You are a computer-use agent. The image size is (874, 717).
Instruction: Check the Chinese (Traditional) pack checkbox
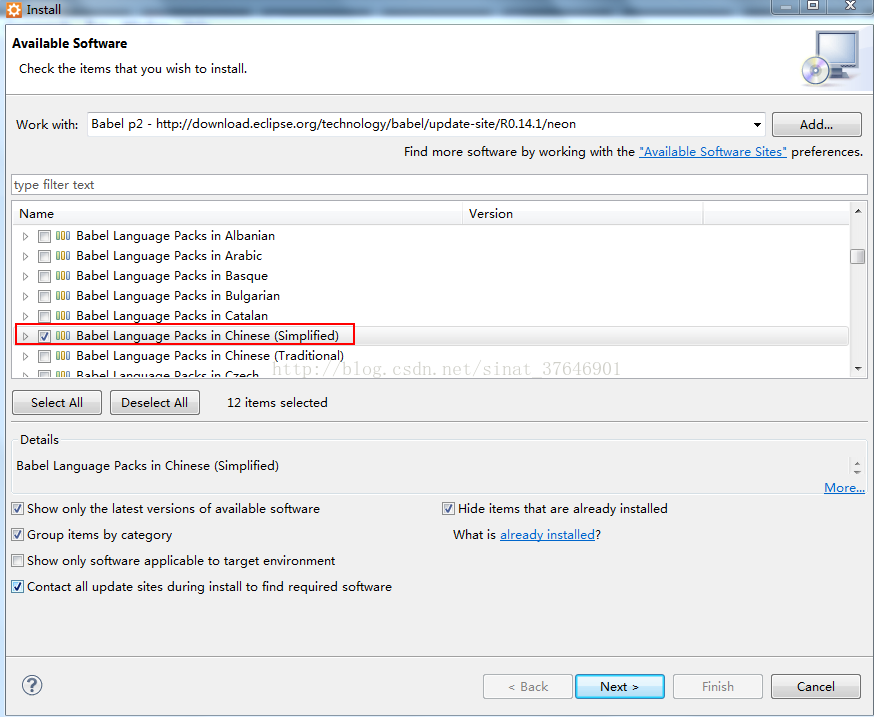coord(45,356)
